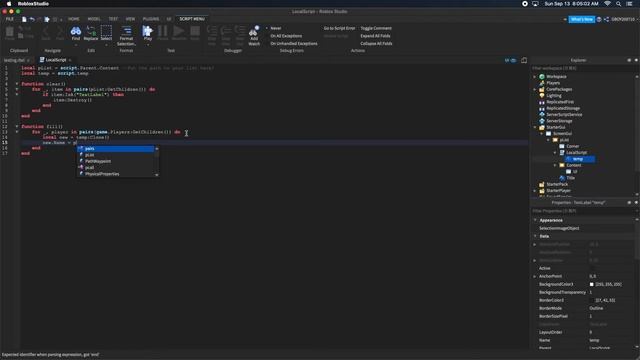Select Lighting service in Explorer
Viewport: 640px width, 360px height.
point(553,96)
